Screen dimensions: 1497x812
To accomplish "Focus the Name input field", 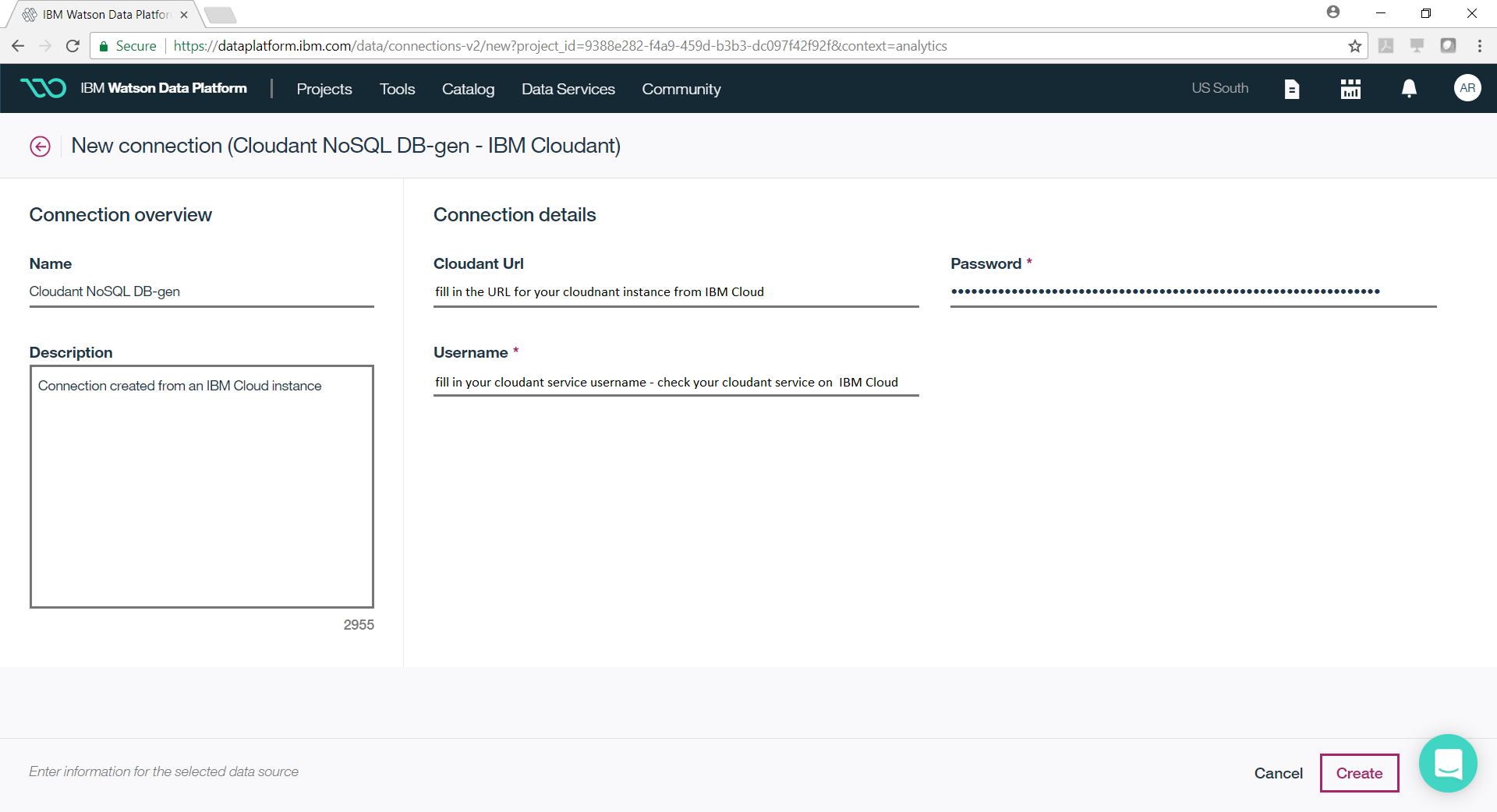I will pyautogui.click(x=201, y=291).
